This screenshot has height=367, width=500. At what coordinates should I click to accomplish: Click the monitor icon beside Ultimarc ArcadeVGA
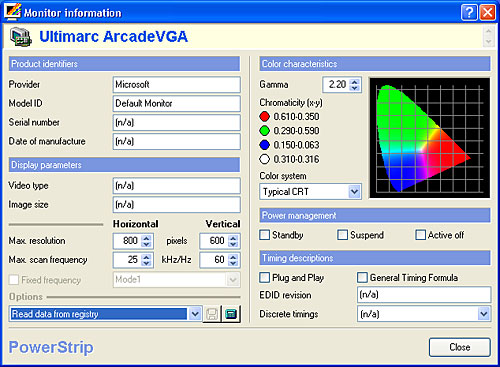[x=21, y=37]
